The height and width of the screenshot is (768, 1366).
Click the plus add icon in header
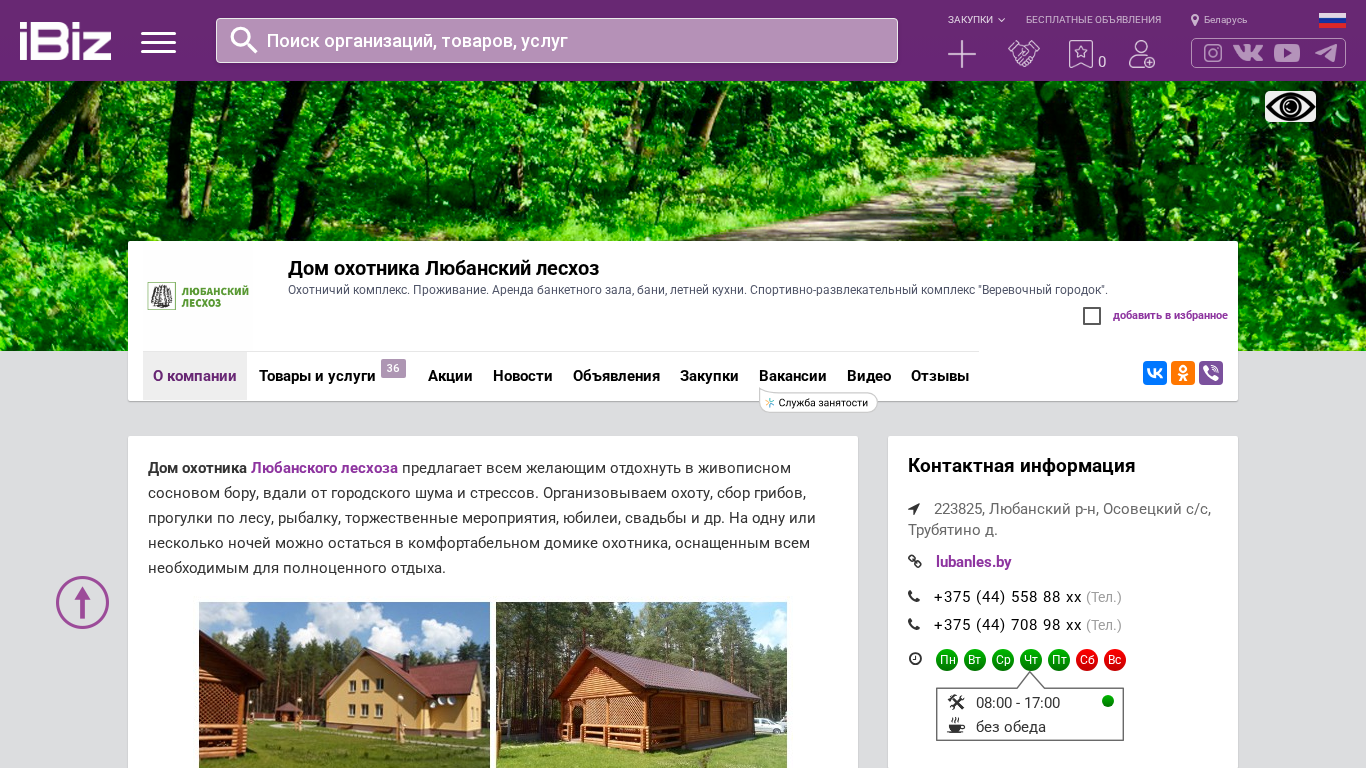click(x=962, y=54)
